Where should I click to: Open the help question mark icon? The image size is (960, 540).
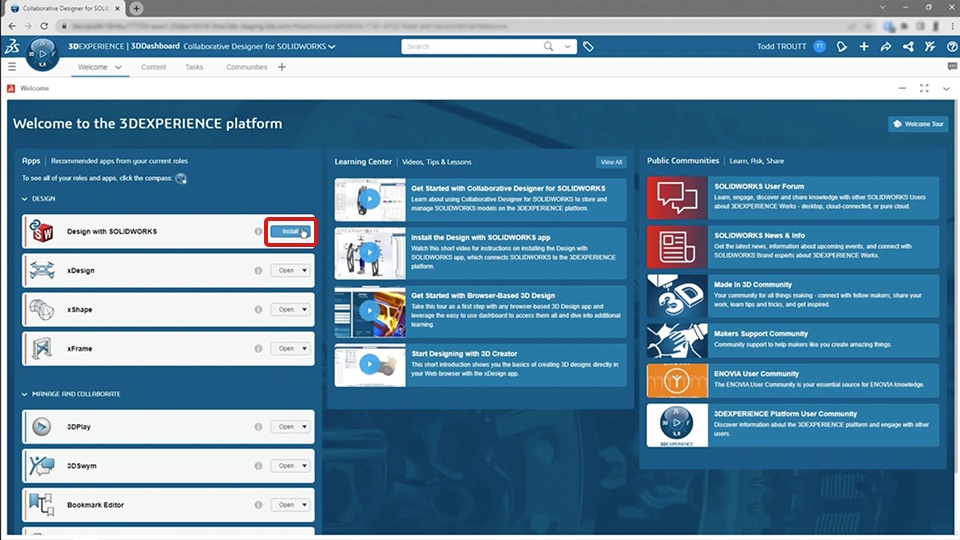tap(952, 47)
